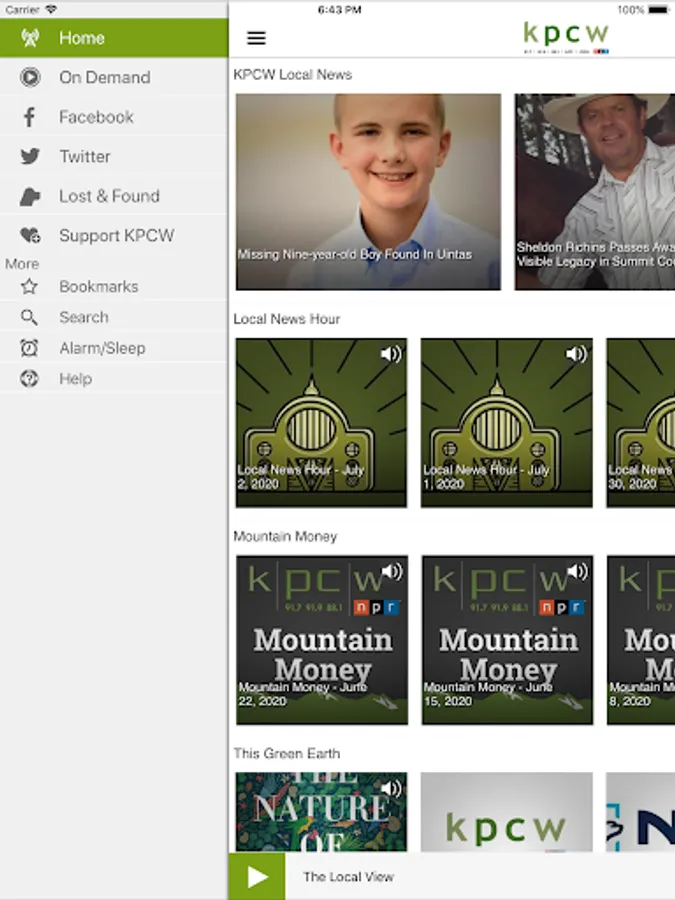Open Support KPCW page
Image resolution: width=675 pixels, height=900 pixels.
pos(114,235)
